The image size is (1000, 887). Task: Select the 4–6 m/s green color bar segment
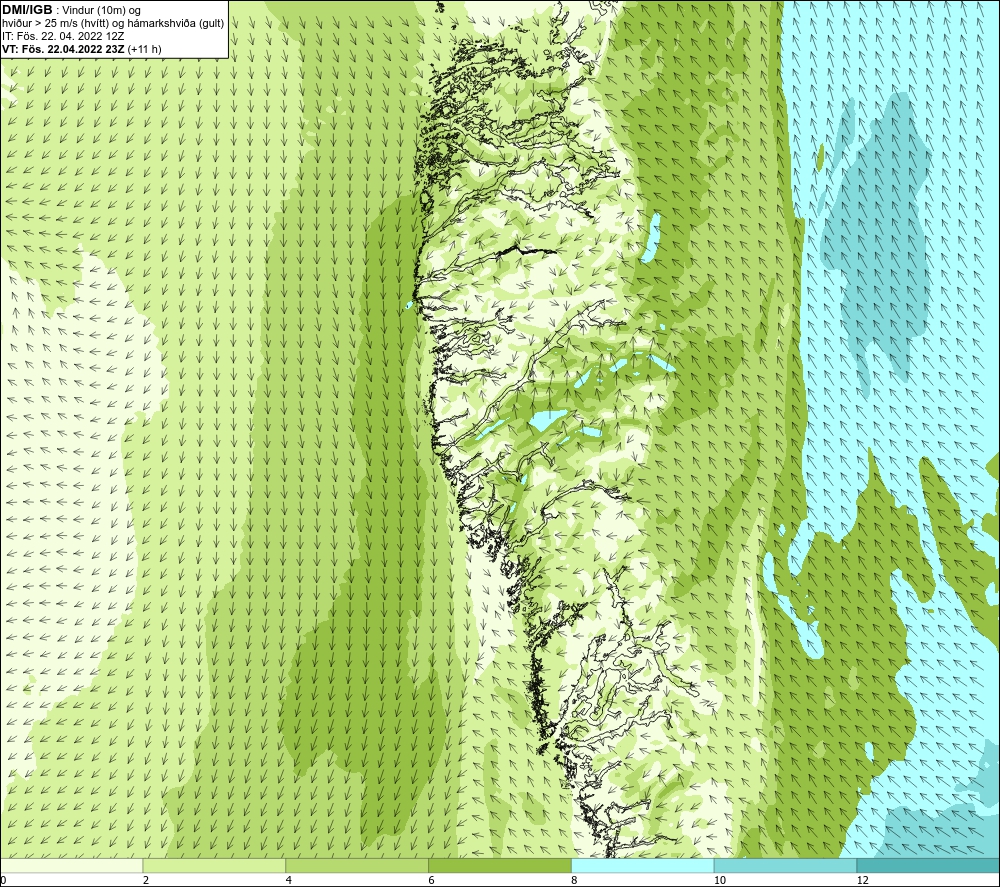coord(357,865)
